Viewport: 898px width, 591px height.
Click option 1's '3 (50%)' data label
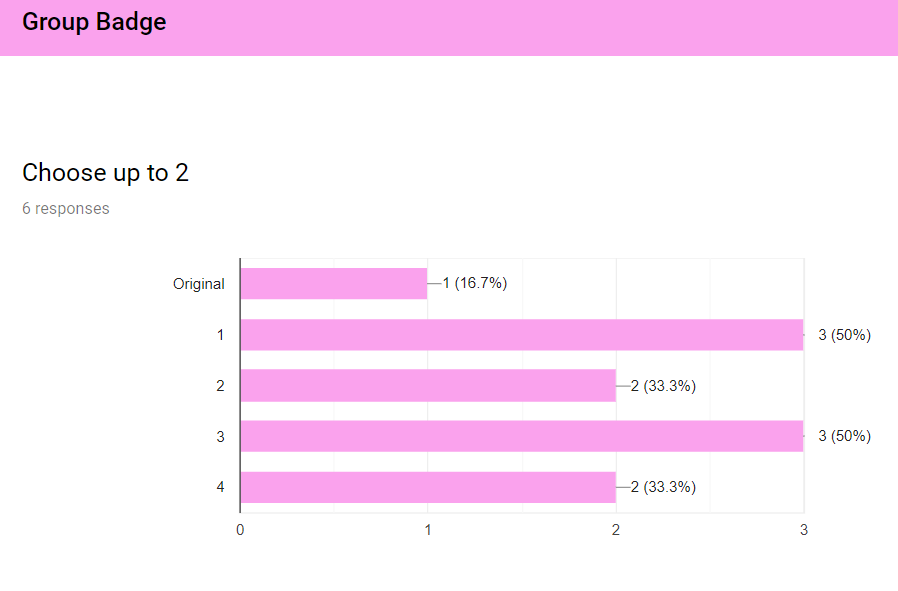click(844, 335)
